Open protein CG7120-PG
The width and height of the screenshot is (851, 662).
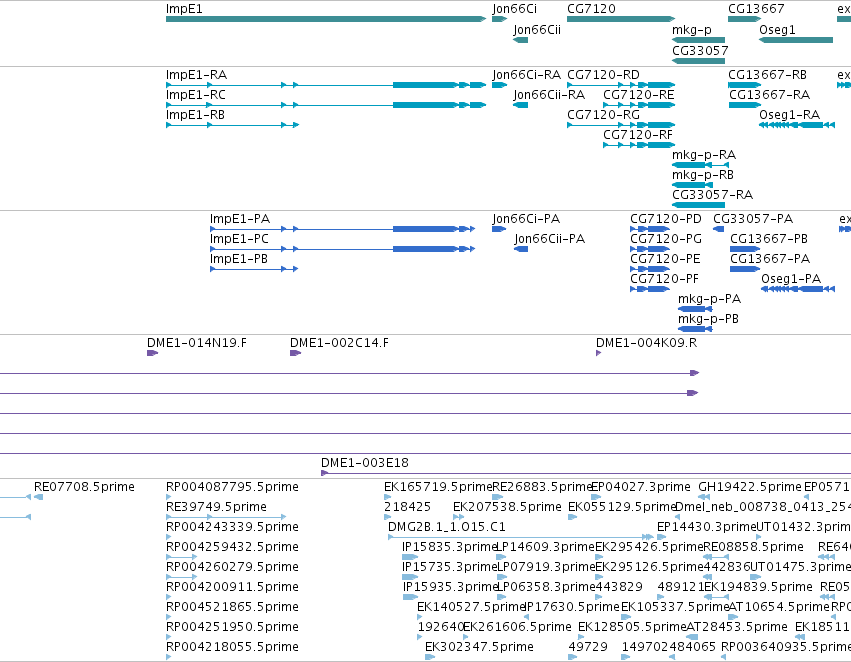(x=666, y=239)
